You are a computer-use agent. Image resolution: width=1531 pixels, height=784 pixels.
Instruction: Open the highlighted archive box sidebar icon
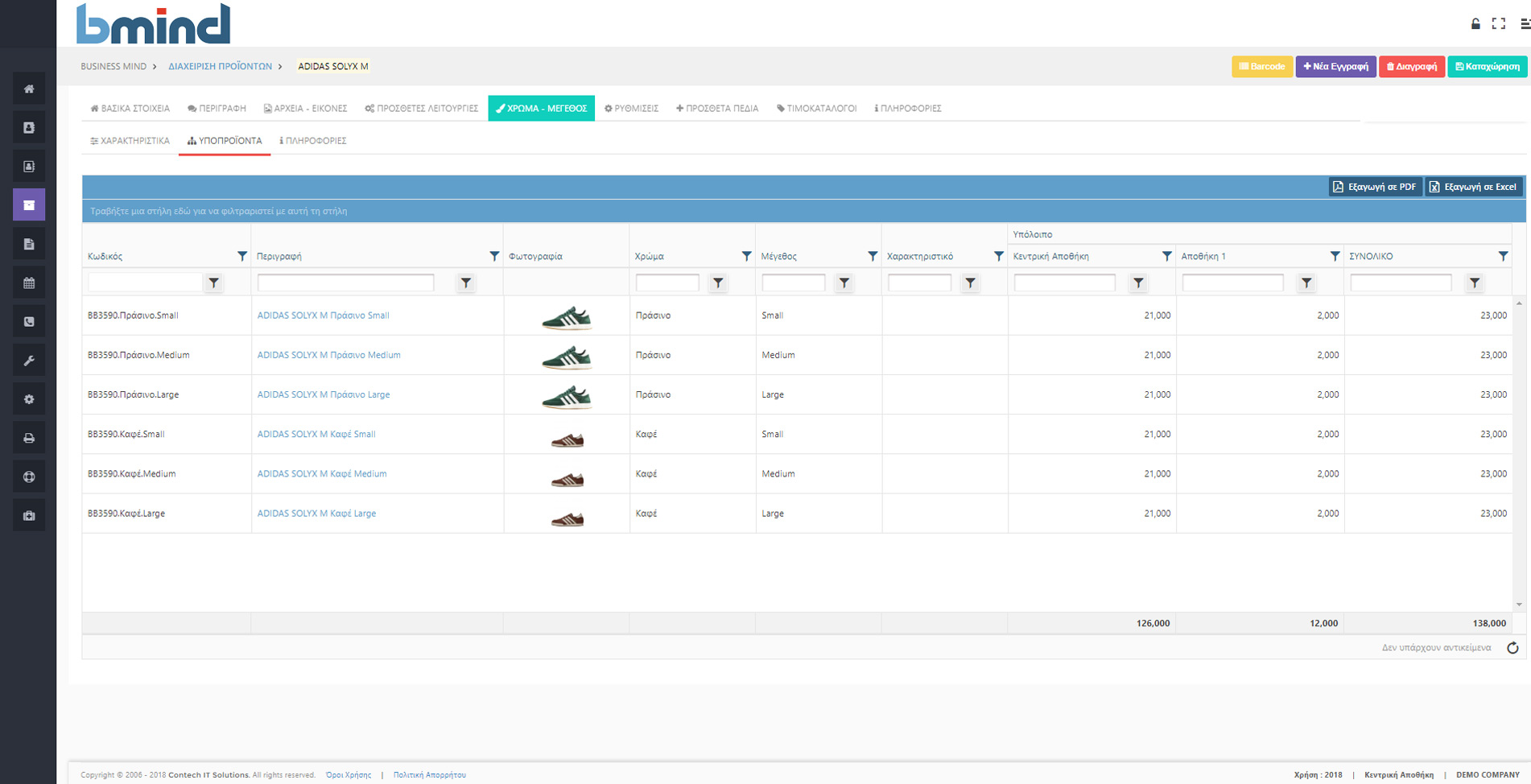[x=29, y=204]
